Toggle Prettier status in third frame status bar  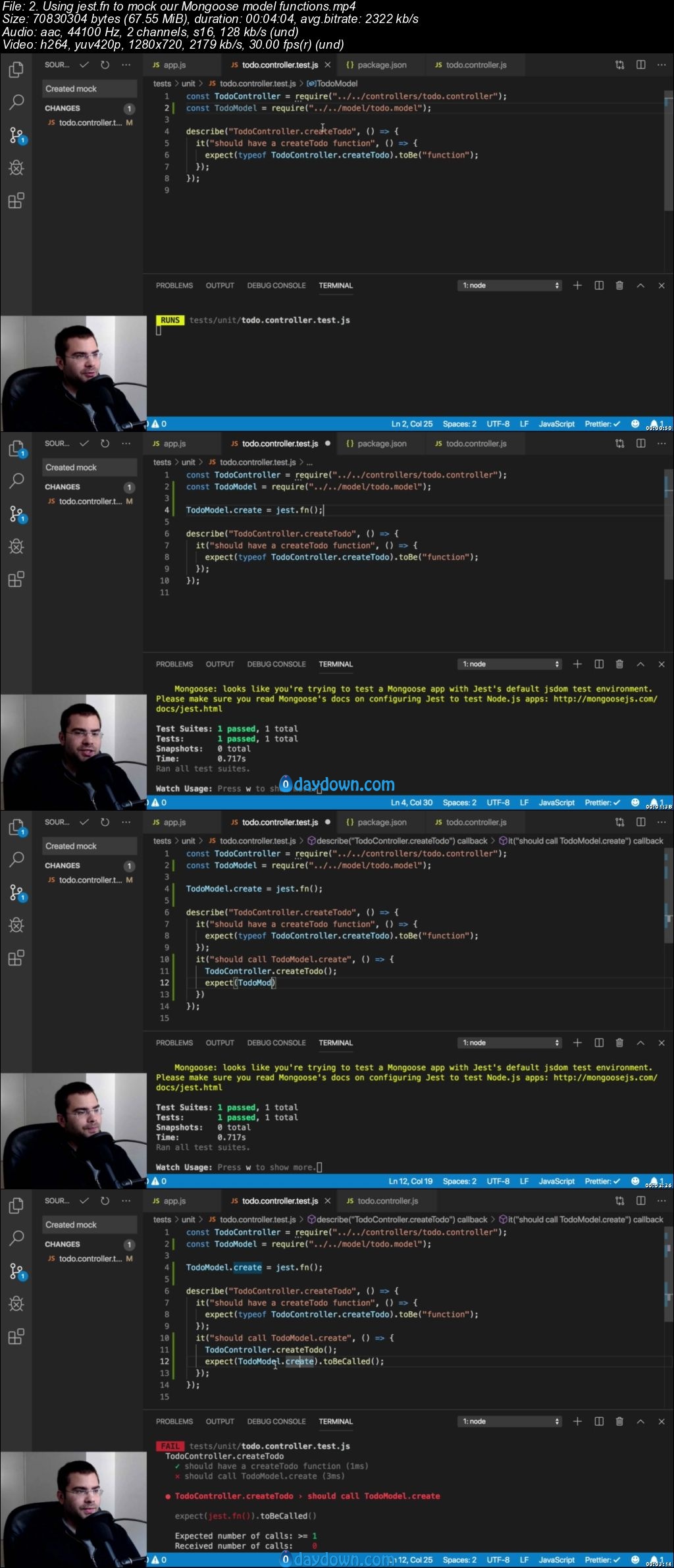pos(602,1181)
